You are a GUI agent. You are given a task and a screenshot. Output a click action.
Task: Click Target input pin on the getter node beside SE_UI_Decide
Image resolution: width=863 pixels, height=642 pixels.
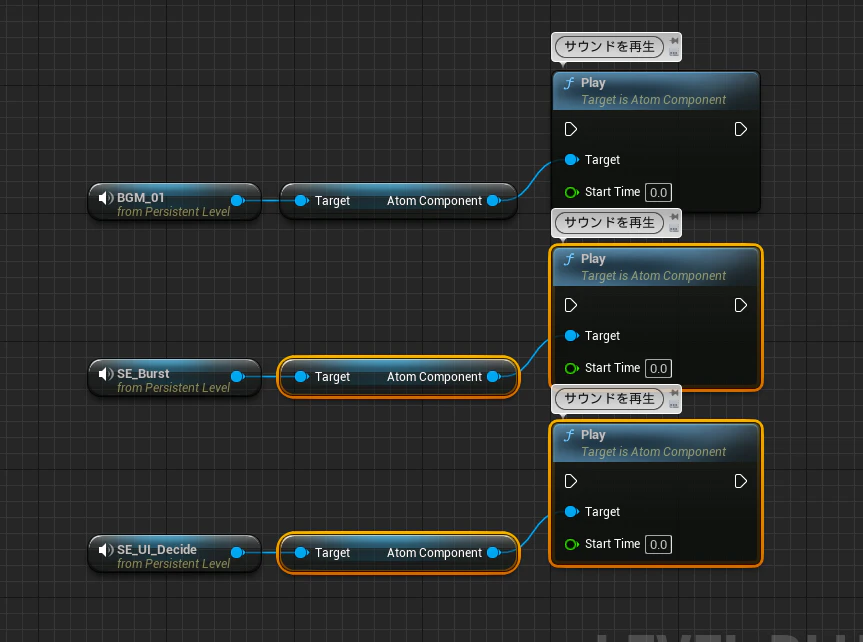pyautogui.click(x=302, y=552)
